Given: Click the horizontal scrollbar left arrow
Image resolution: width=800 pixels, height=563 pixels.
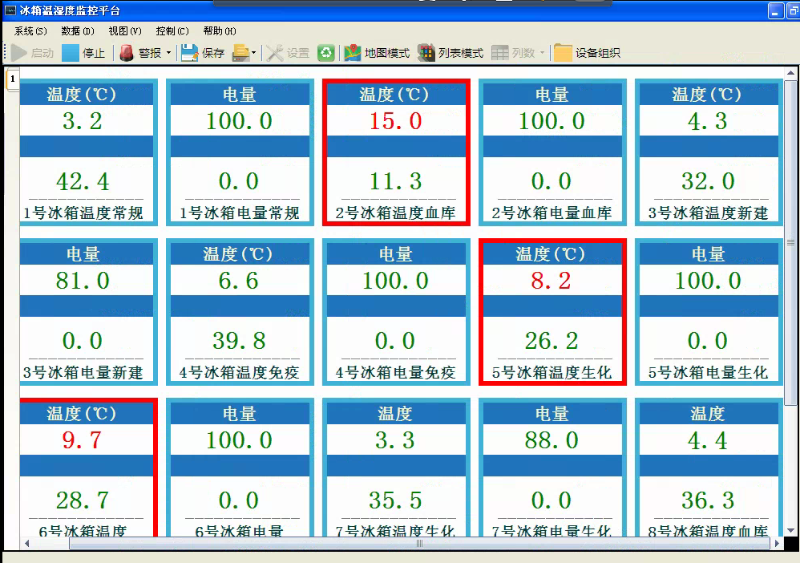Looking at the screenshot, I should click(27, 544).
